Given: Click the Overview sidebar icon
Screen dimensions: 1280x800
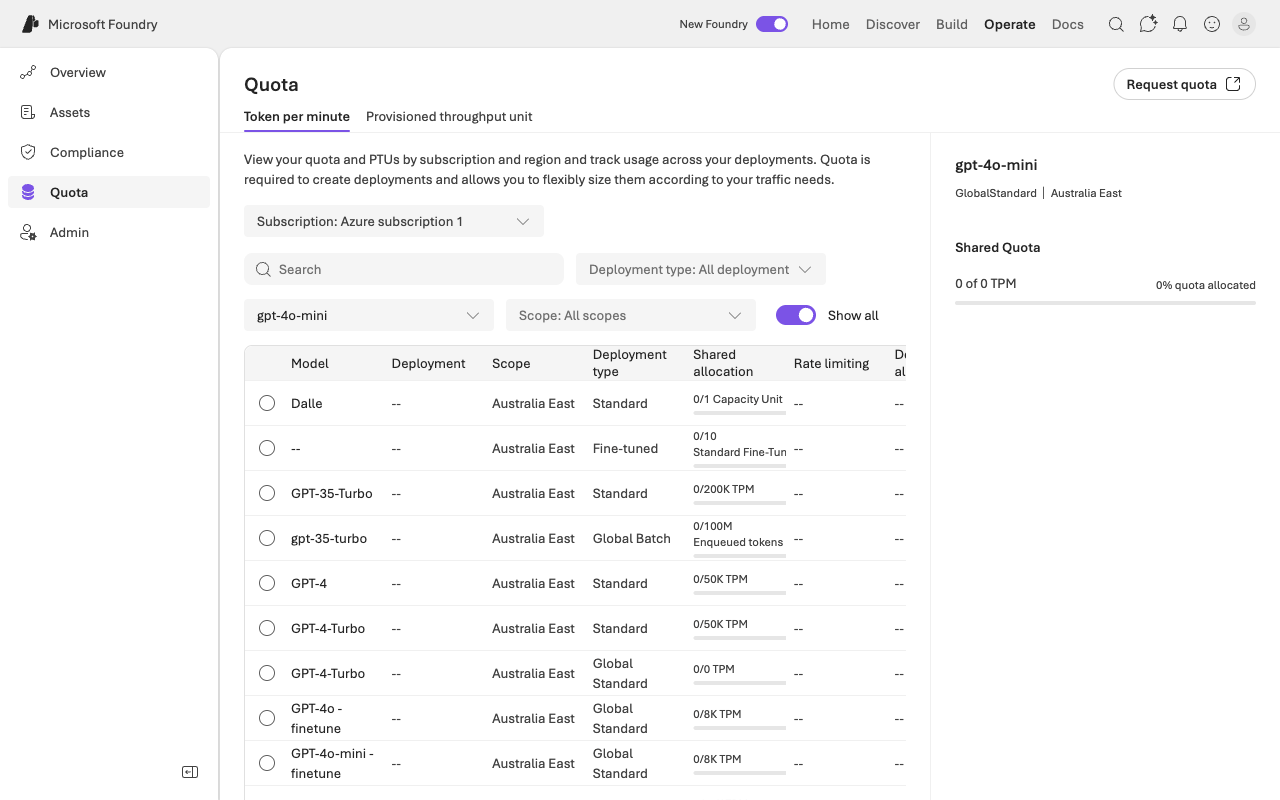Looking at the screenshot, I should point(28,72).
